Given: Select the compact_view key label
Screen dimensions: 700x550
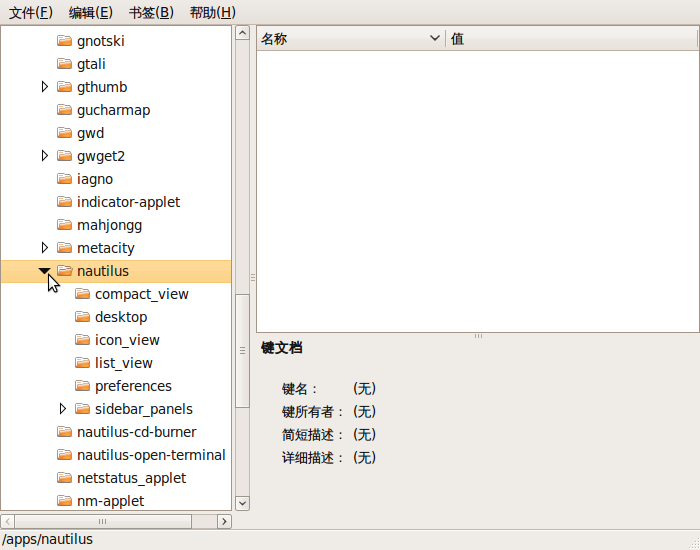Looking at the screenshot, I should point(142,294).
